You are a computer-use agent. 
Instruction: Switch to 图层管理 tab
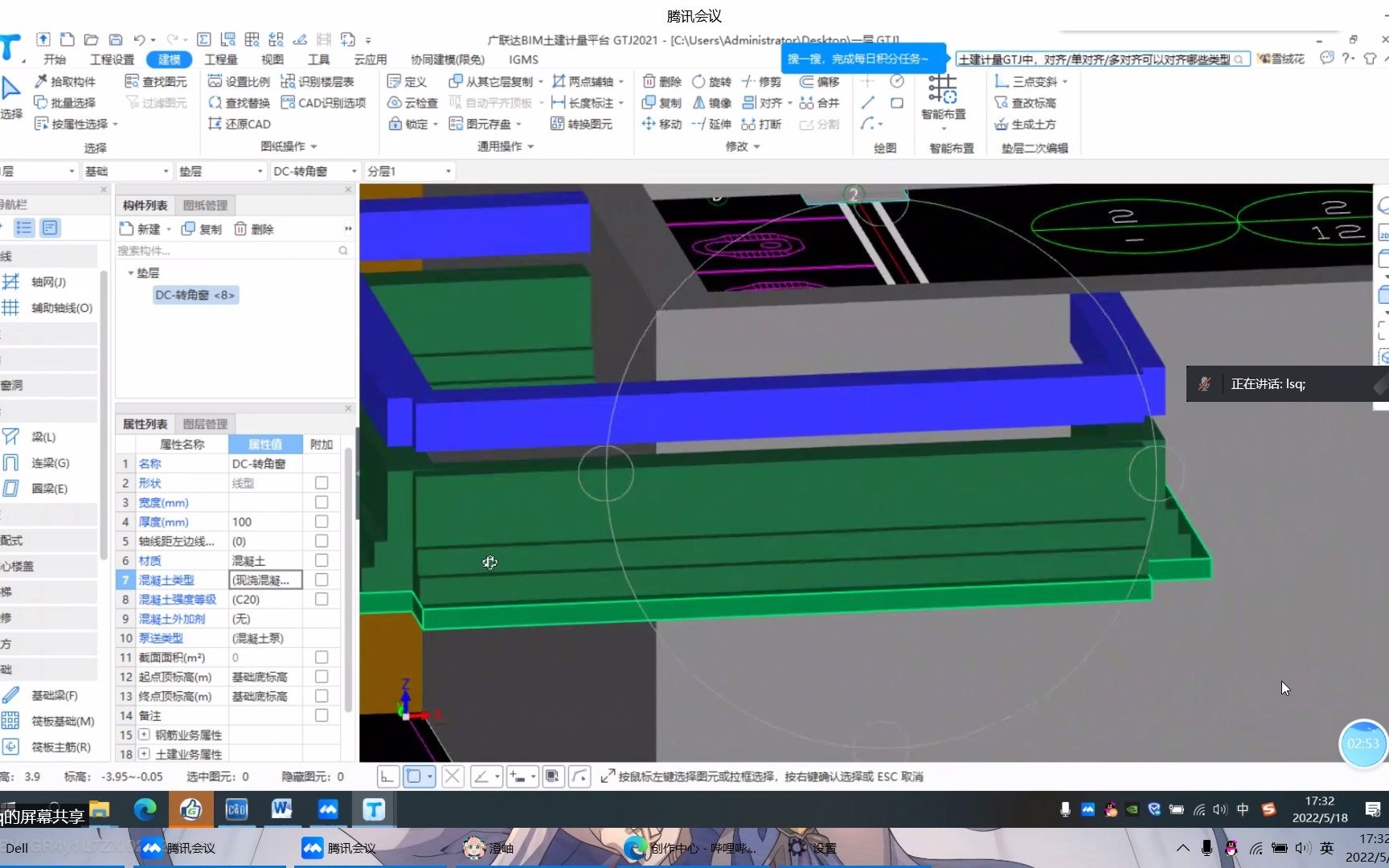click(x=205, y=424)
